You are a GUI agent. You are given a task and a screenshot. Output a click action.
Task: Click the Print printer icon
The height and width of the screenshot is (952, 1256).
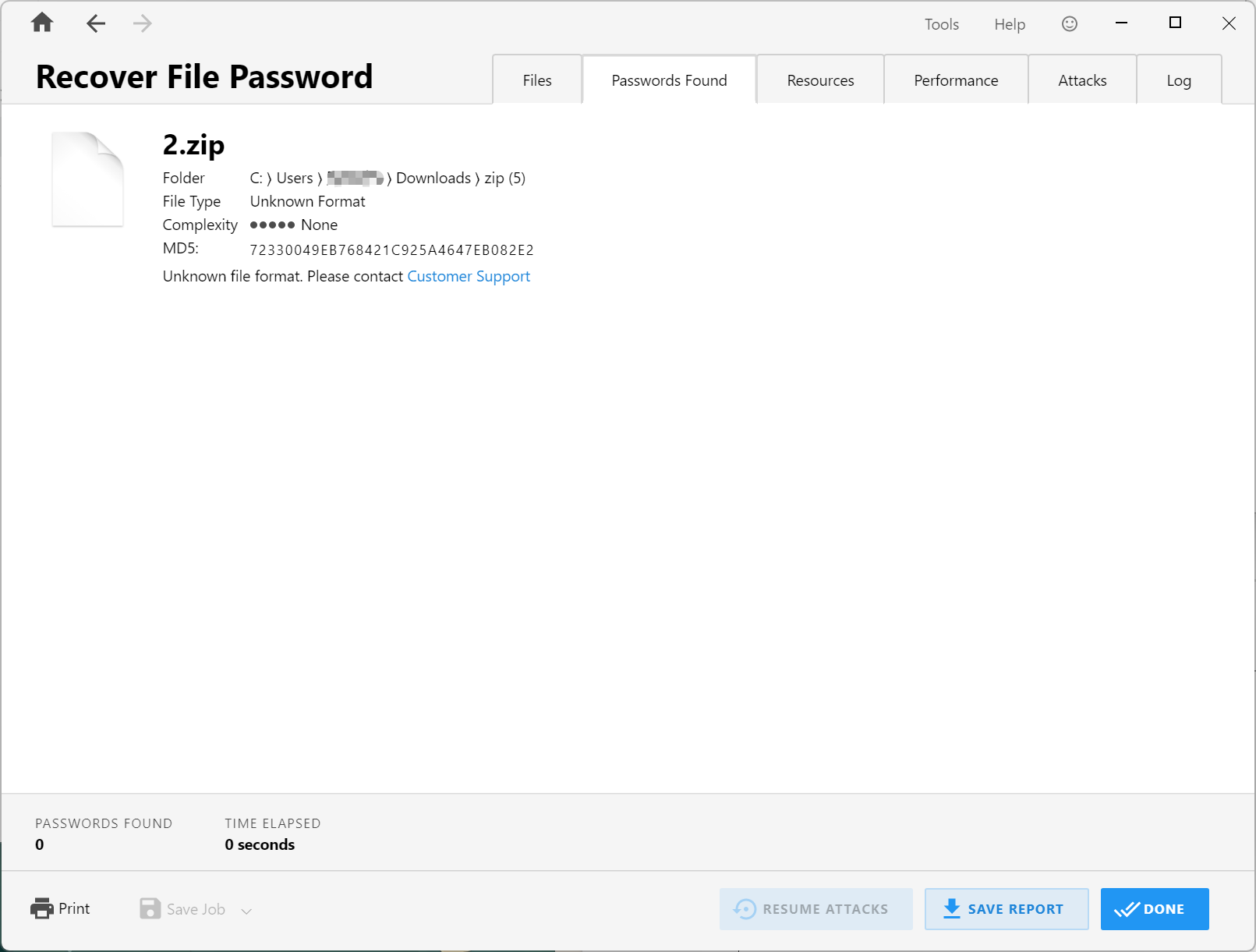coord(41,908)
